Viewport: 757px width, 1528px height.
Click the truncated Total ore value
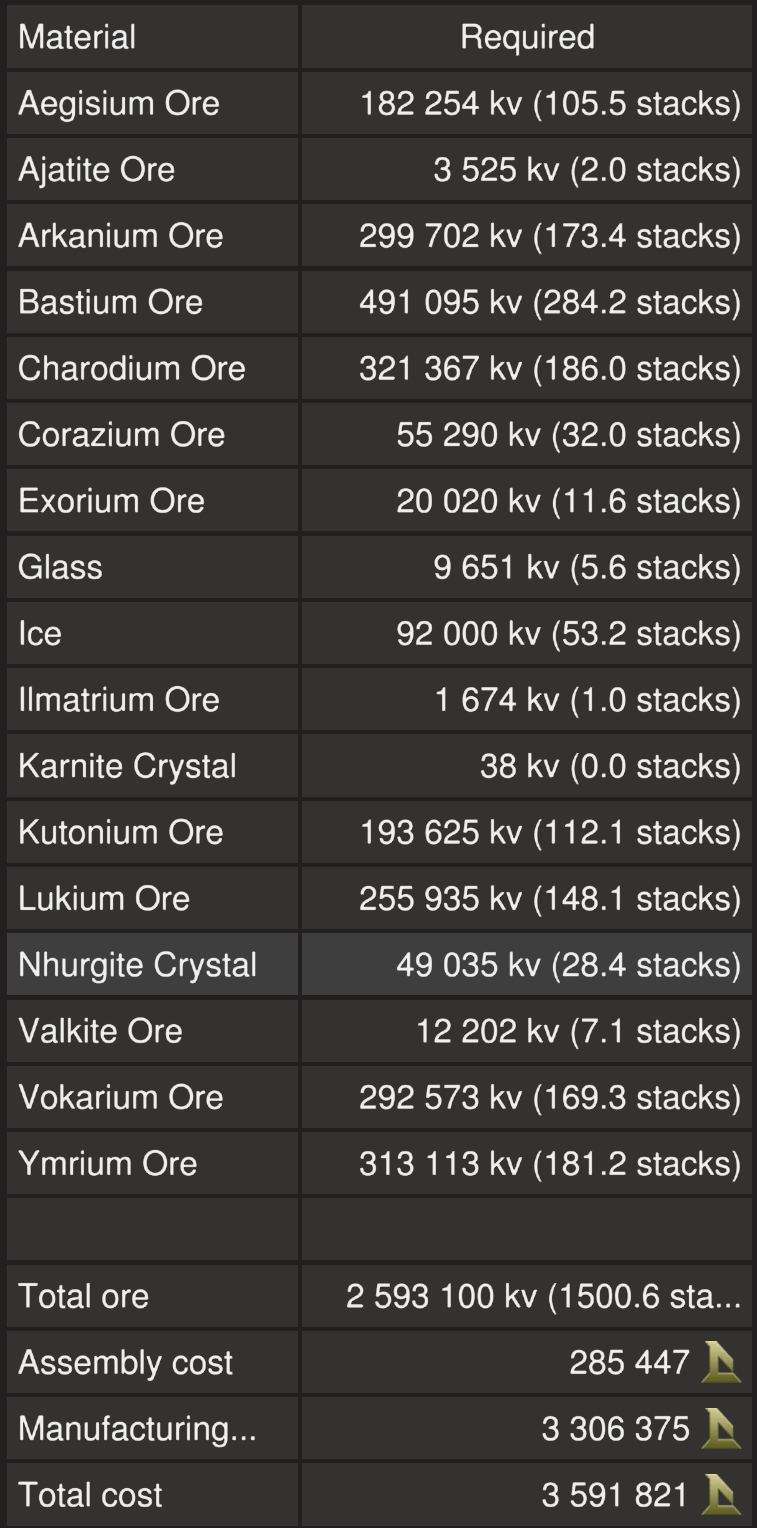coord(543,1296)
